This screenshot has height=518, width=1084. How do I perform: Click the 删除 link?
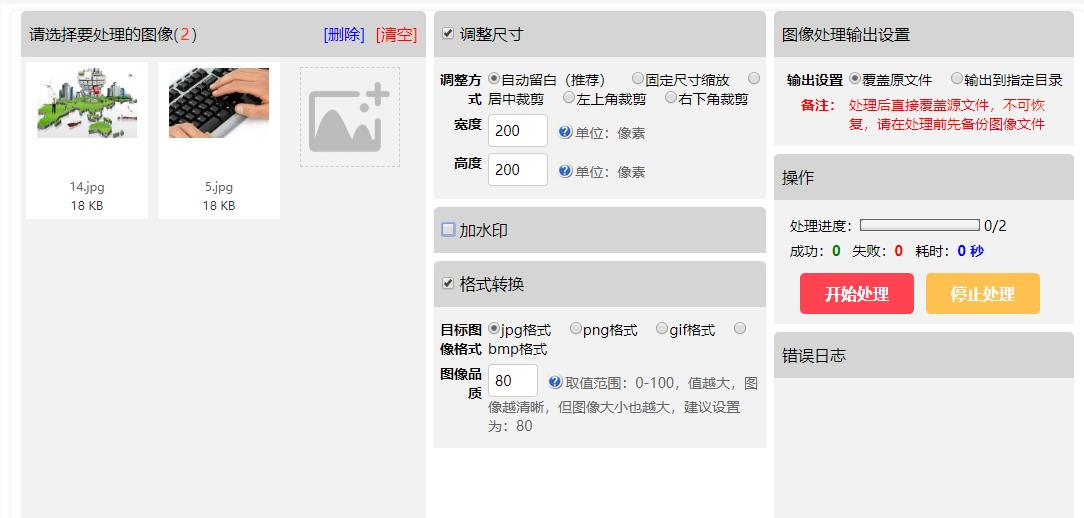click(344, 34)
